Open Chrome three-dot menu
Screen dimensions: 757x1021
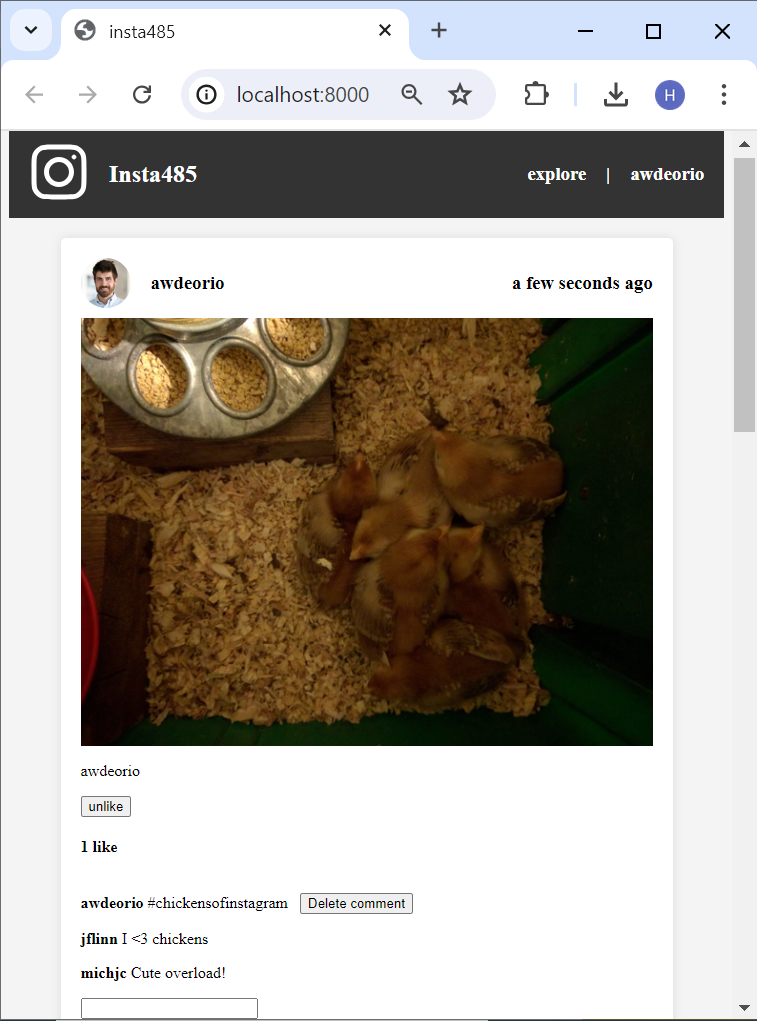click(724, 95)
